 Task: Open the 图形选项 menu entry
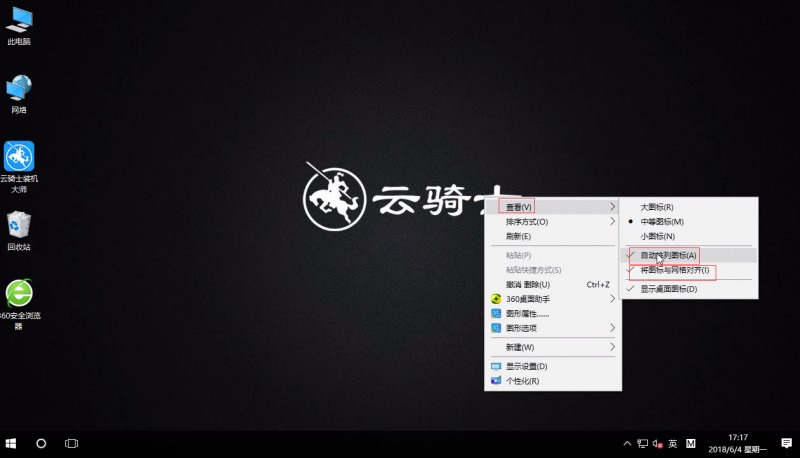[552, 328]
